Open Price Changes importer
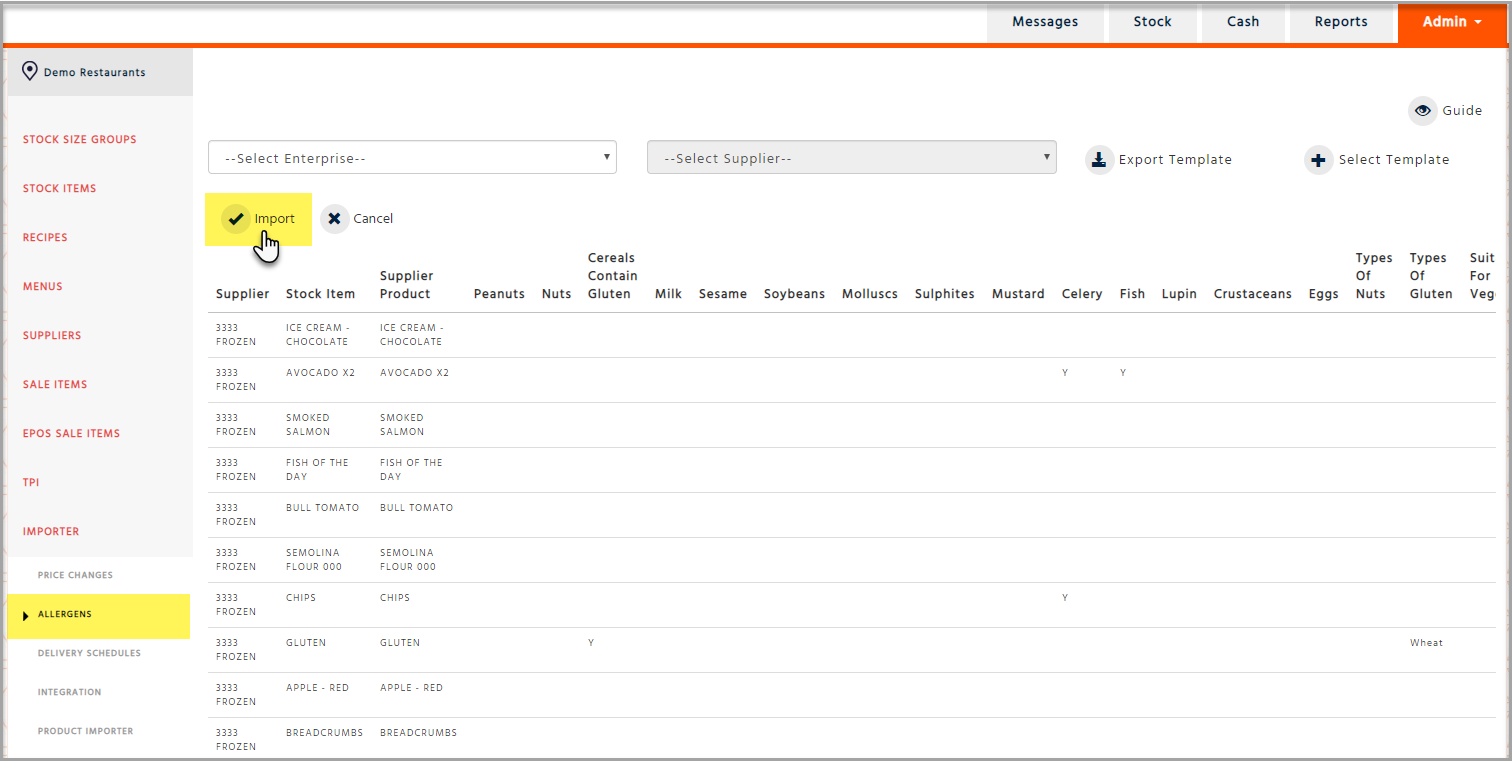Screen dimensions: 1512x761 tap(75, 576)
